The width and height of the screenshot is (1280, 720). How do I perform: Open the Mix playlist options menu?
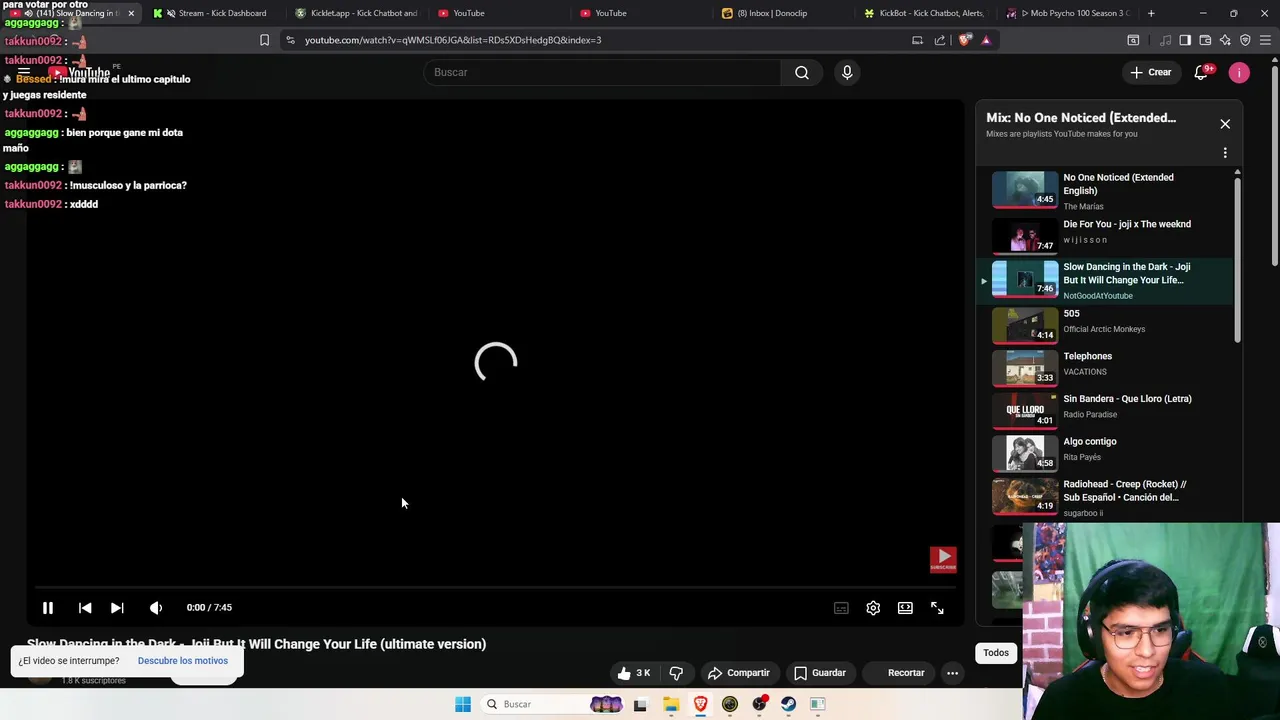point(1225,153)
